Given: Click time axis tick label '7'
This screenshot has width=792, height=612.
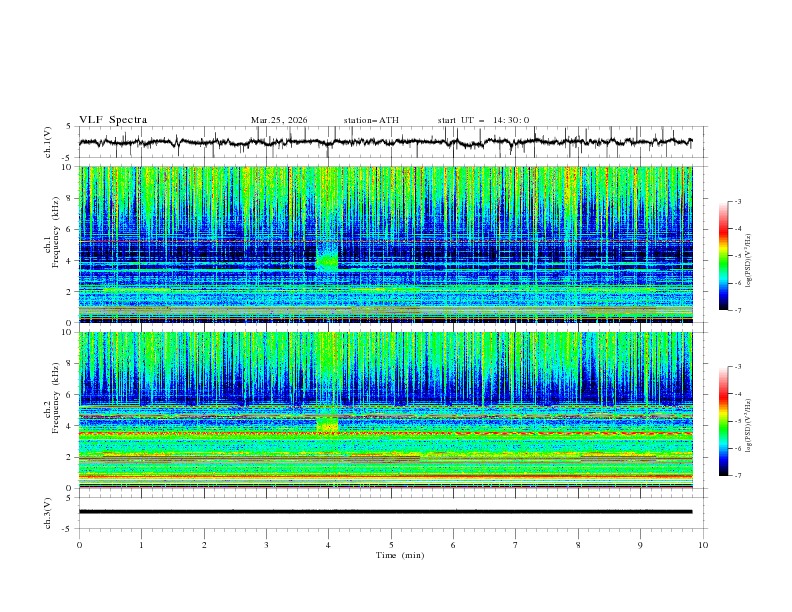Looking at the screenshot, I should pos(516,545).
